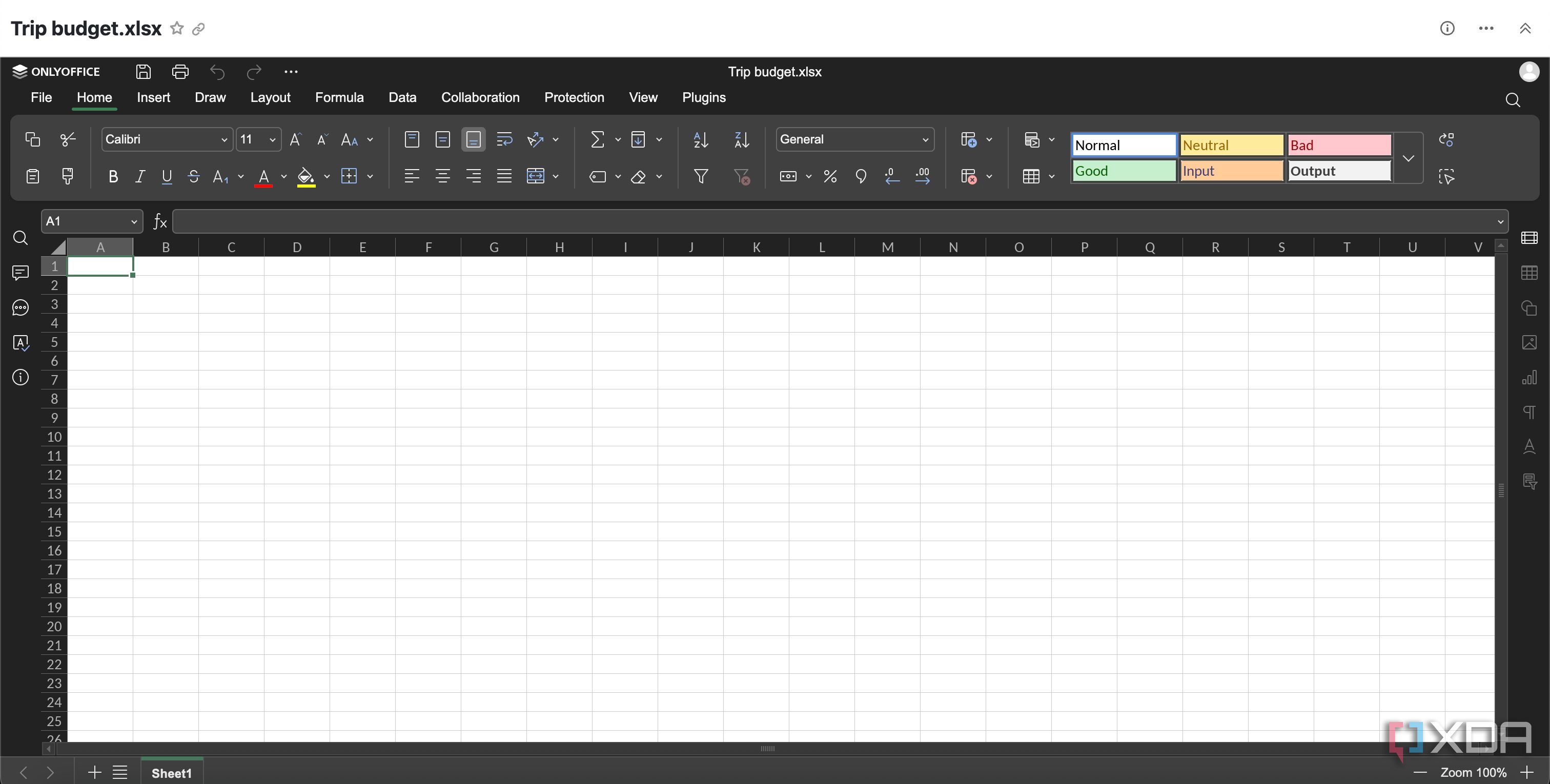Image resolution: width=1550 pixels, height=784 pixels.
Task: Click Zoom in plus button
Action: pos(1526,772)
